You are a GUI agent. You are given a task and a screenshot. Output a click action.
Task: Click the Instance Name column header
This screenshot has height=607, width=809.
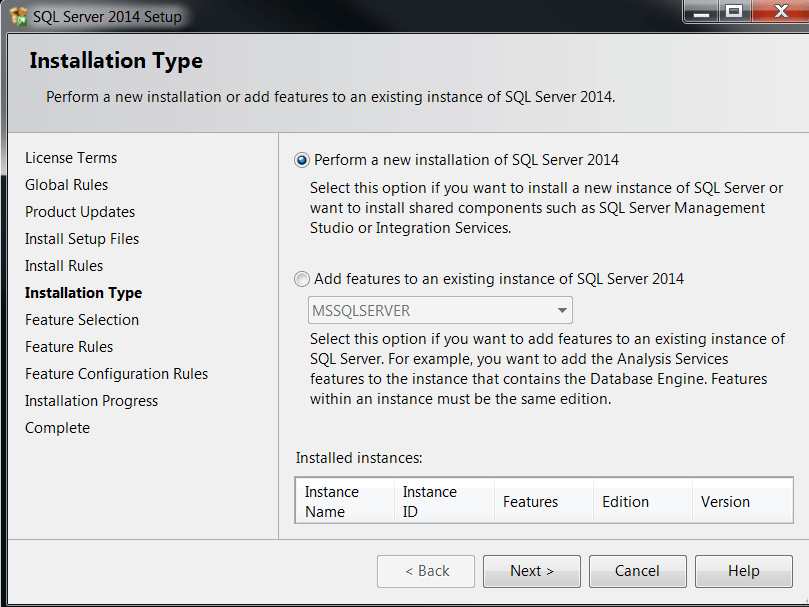345,501
